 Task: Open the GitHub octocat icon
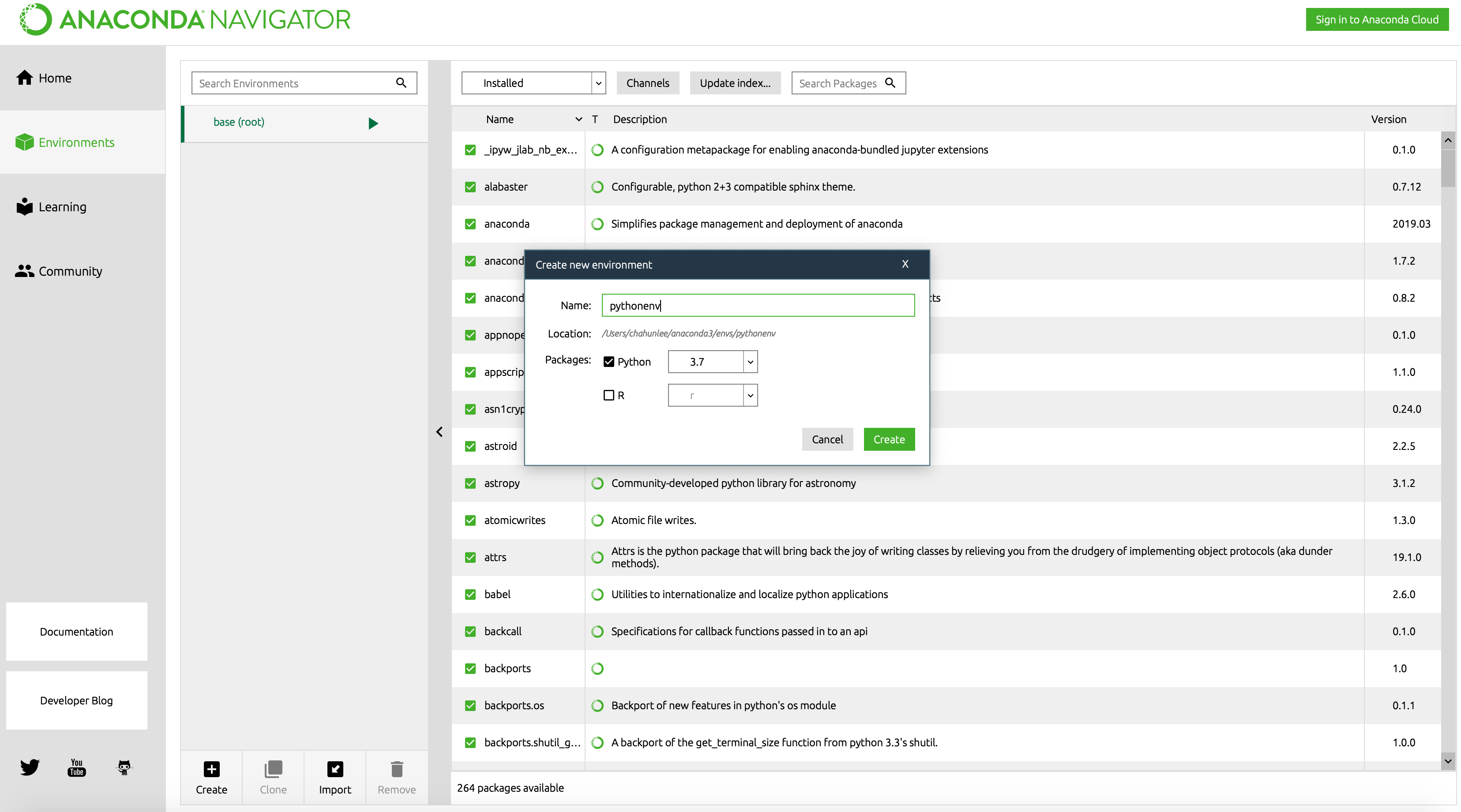click(124, 767)
